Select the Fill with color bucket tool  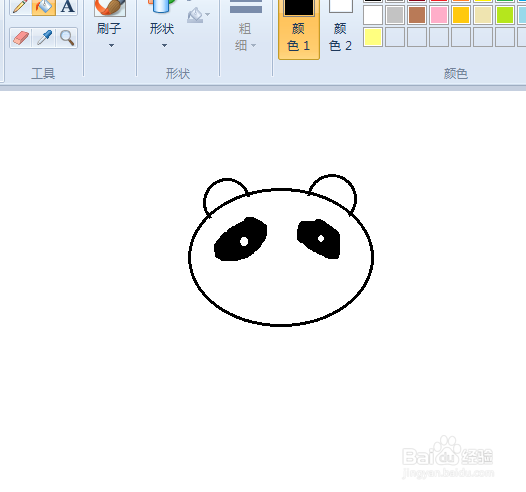(44, 7)
